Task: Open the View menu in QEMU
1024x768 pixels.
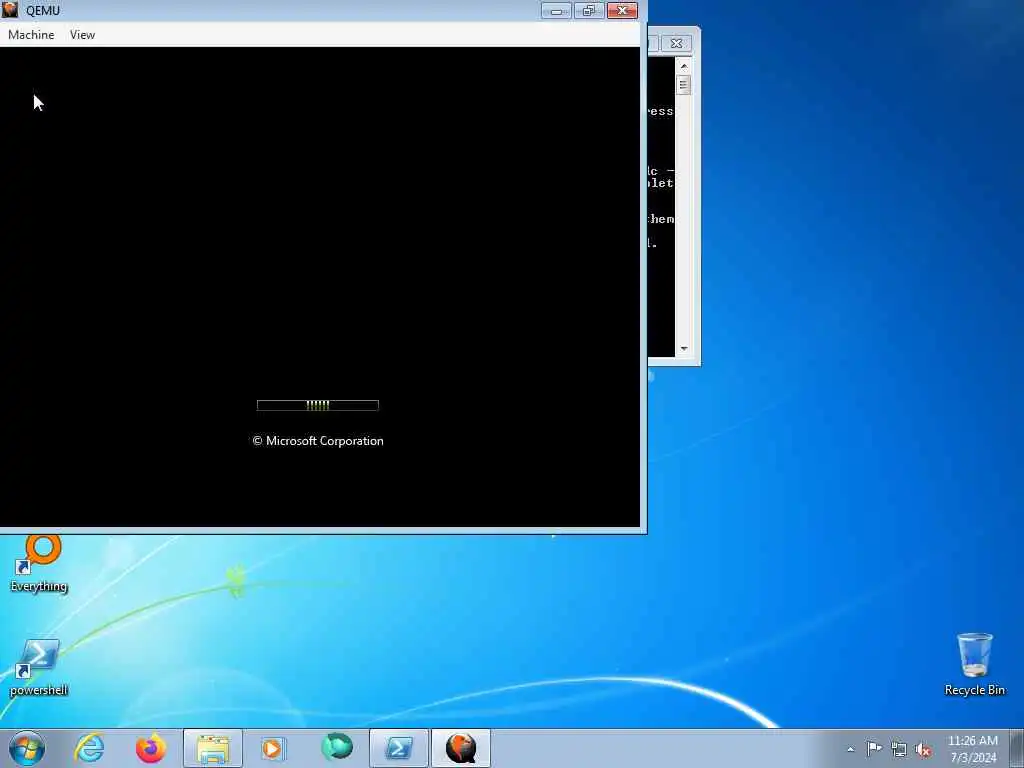Action: click(x=82, y=35)
